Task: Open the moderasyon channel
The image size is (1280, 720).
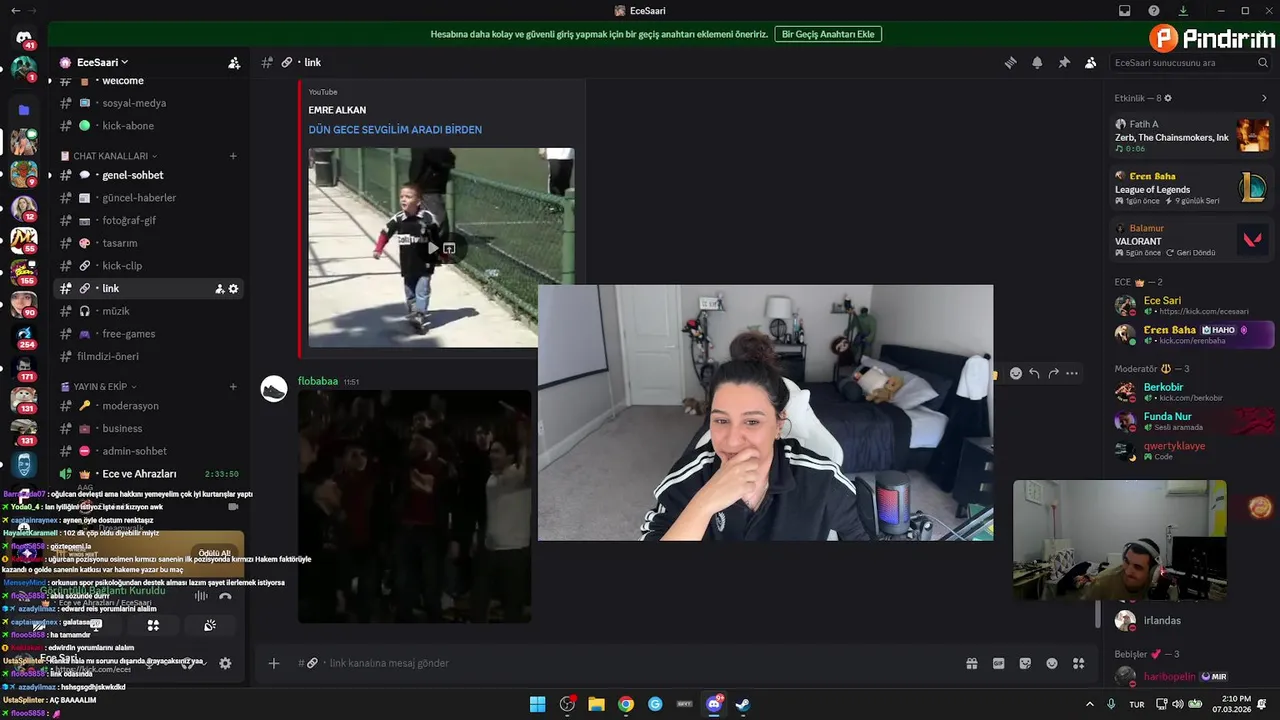Action: tap(149, 406)
